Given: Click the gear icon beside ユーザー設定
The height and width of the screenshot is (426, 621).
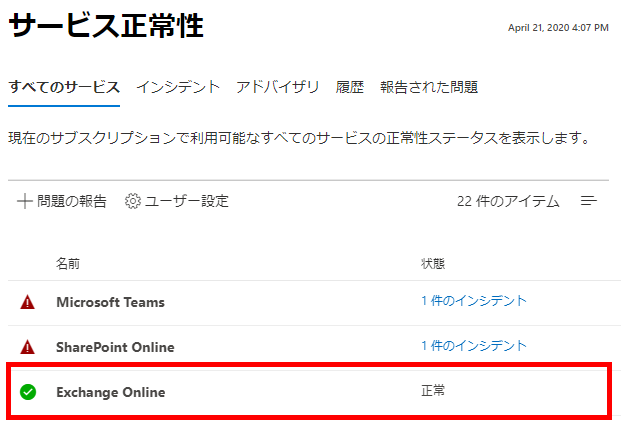Looking at the screenshot, I should click(x=133, y=201).
